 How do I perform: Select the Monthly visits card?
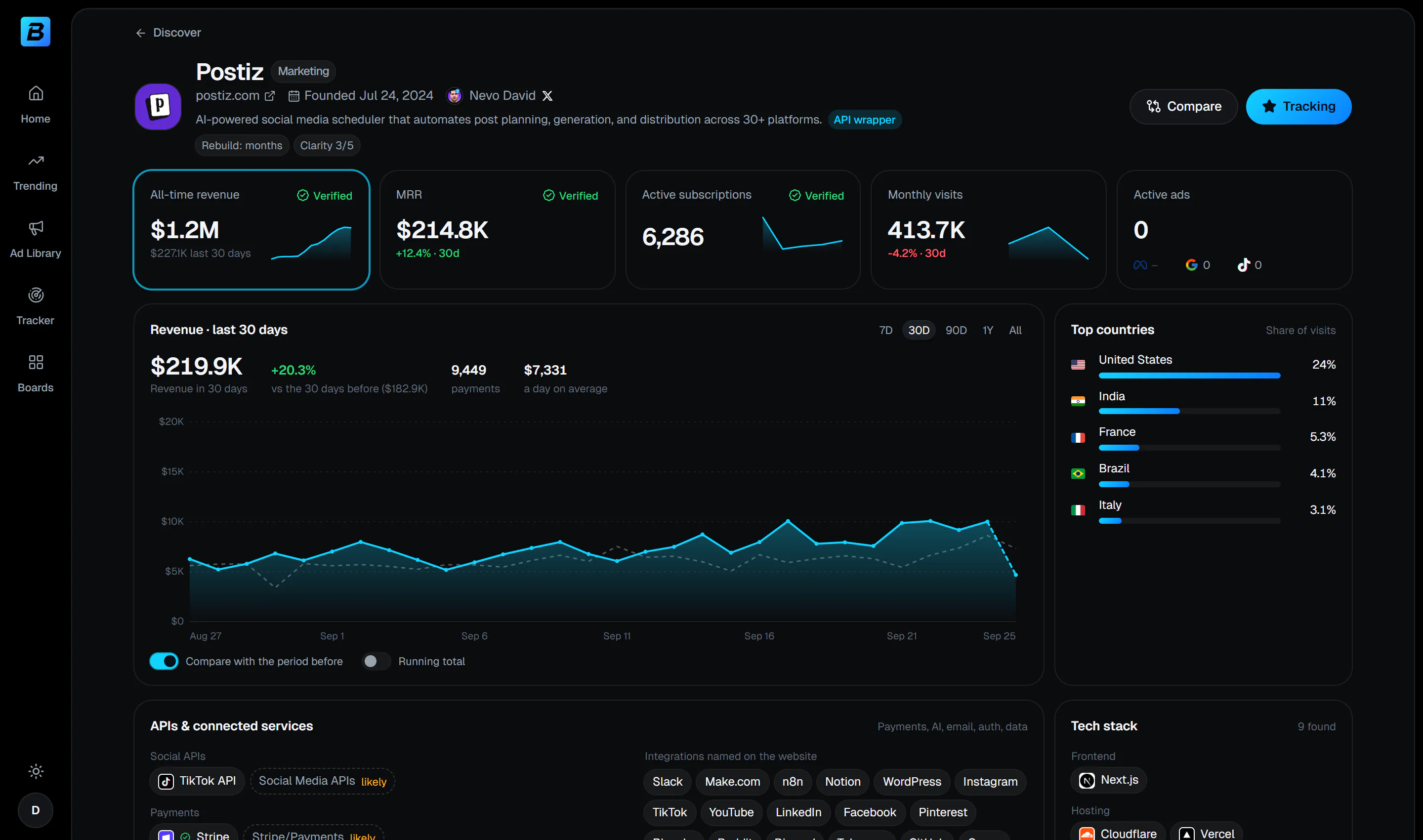pyautogui.click(x=988, y=230)
